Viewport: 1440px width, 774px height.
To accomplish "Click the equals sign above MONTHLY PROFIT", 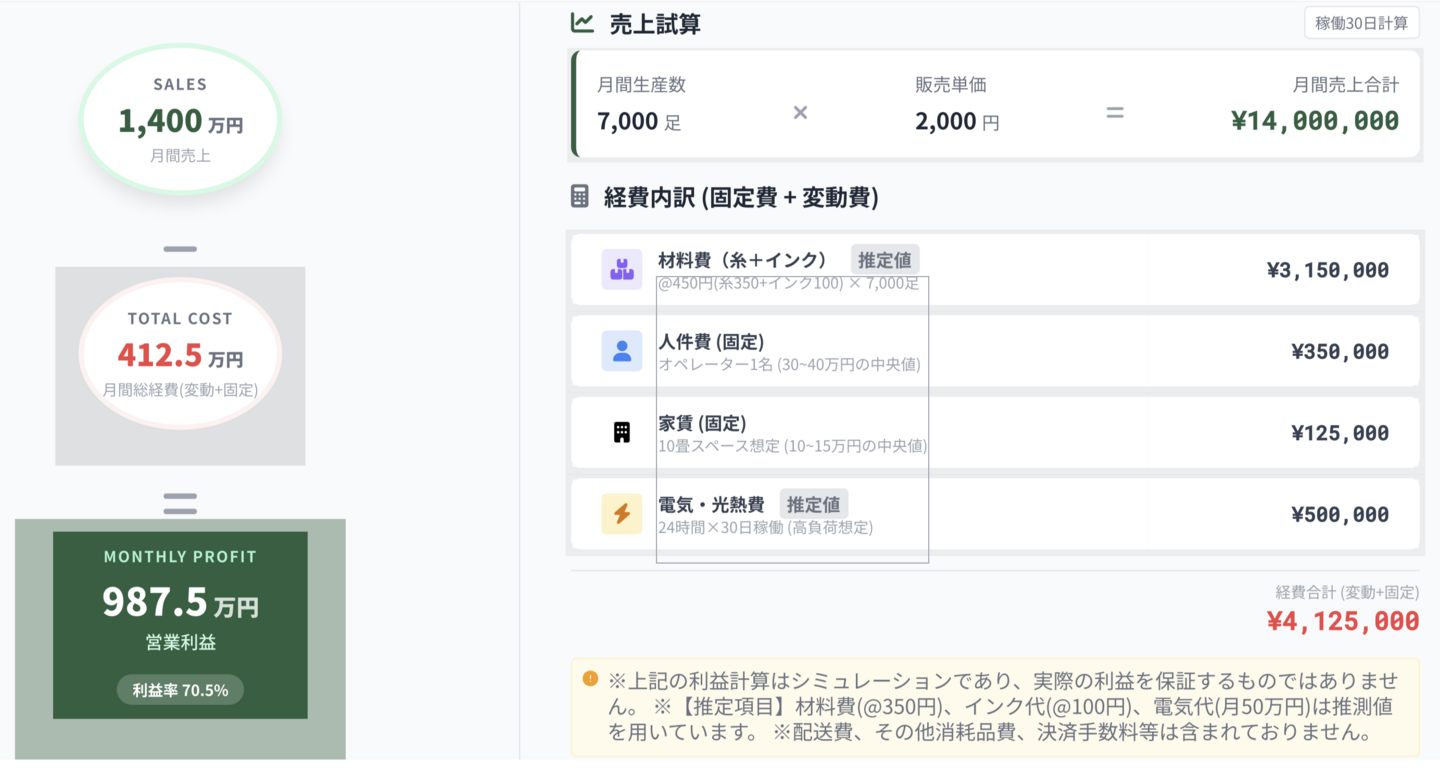I will (180, 503).
